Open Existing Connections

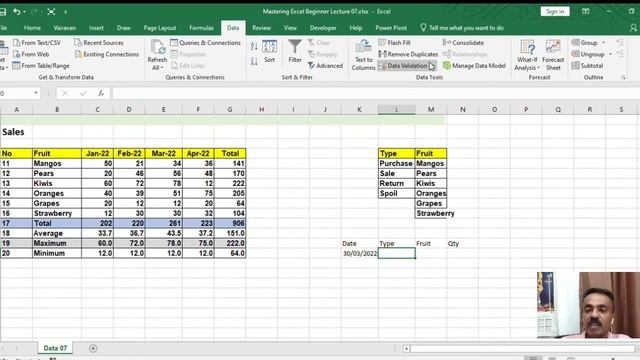pyautogui.click(x=107, y=54)
